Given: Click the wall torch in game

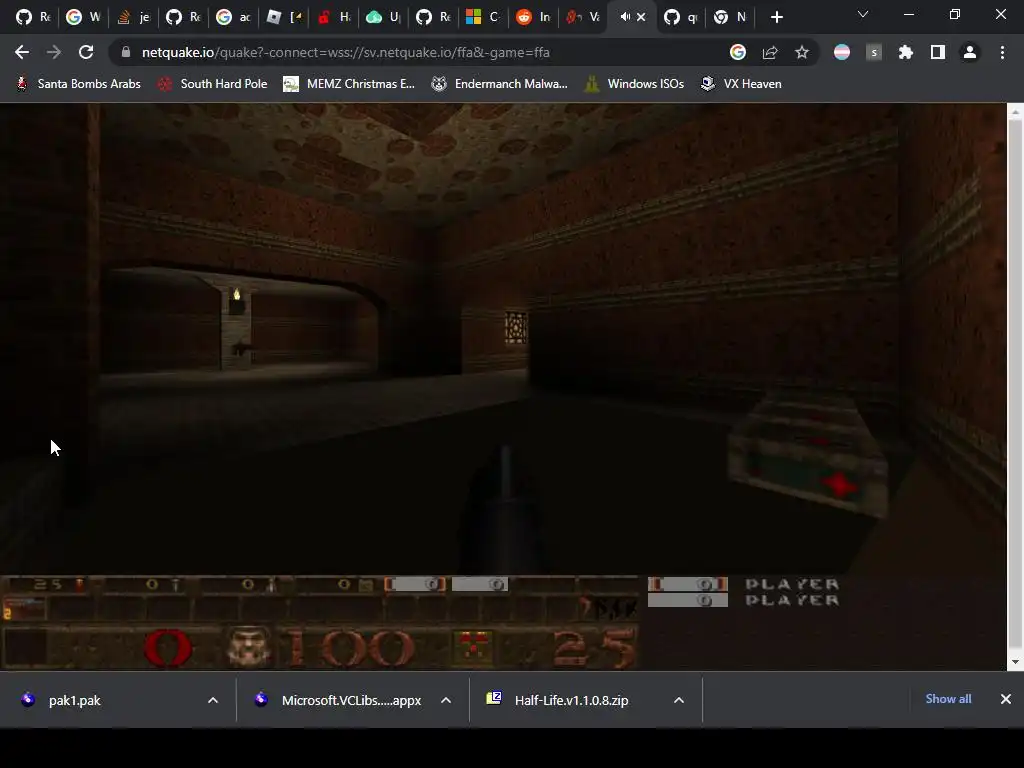Looking at the screenshot, I should 236,302.
